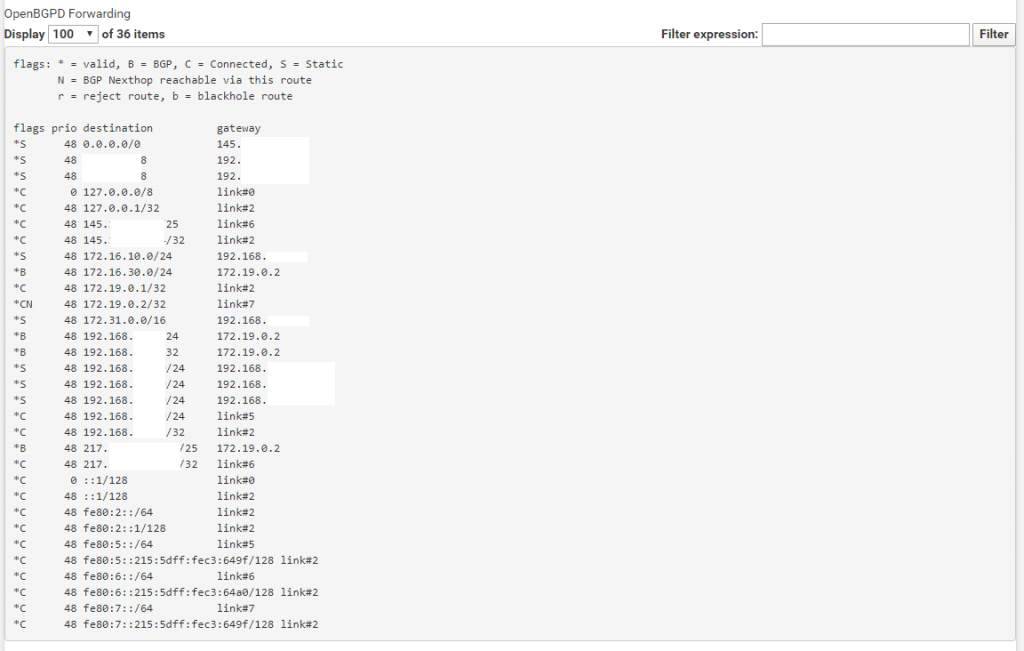The image size is (1024, 651).
Task: Click the 172.19.0.2/32 destination entry
Action: pos(125,304)
